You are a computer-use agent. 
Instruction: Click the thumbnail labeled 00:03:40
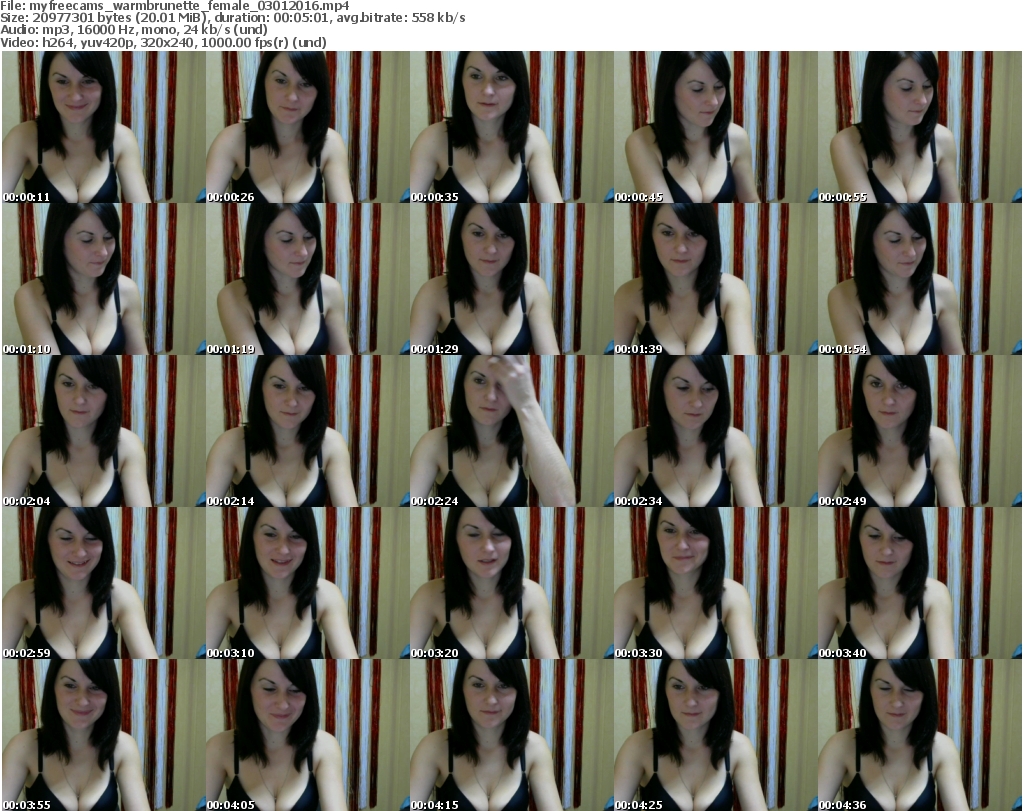(x=920, y=583)
